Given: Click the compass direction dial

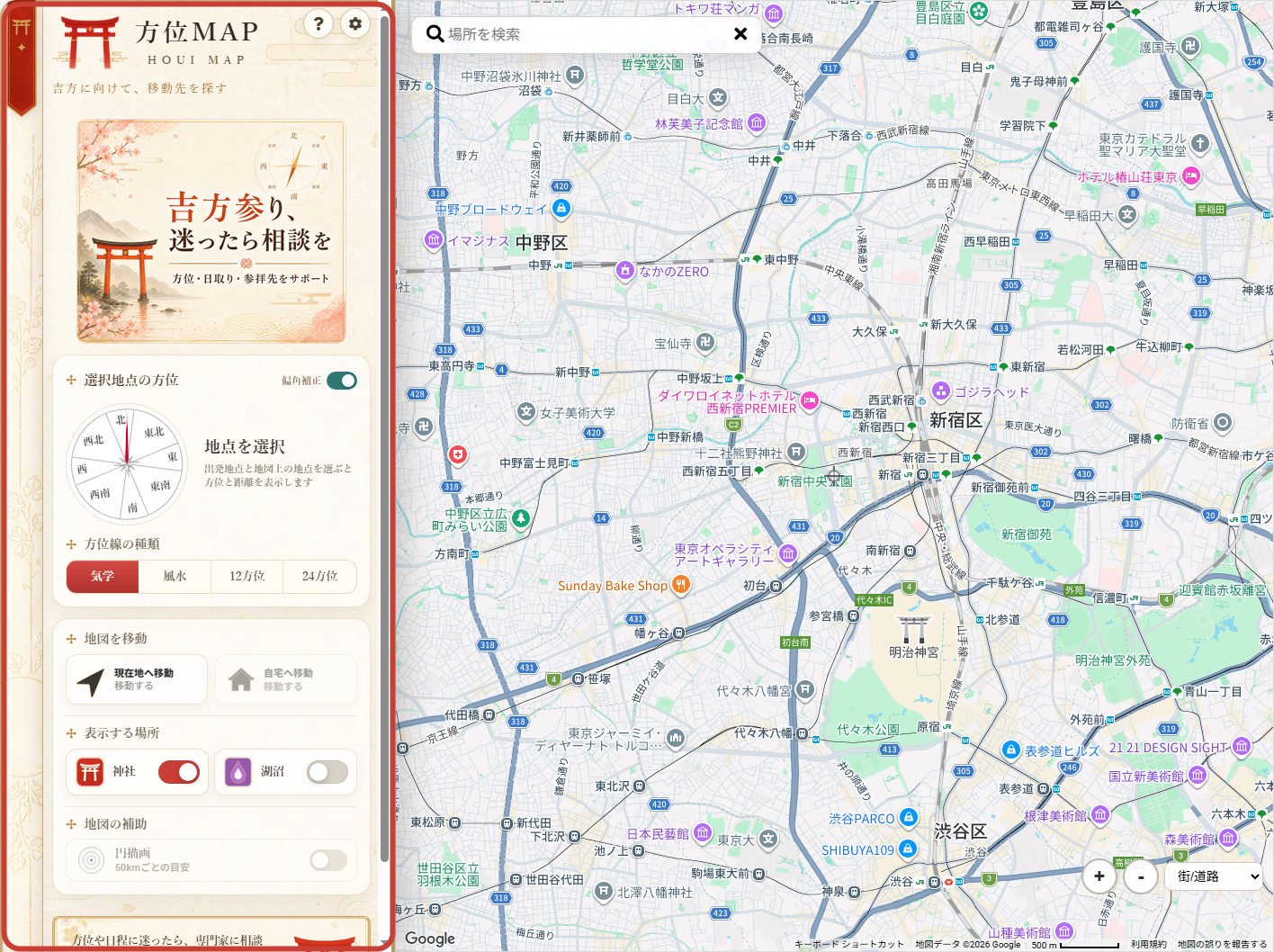Looking at the screenshot, I should (127, 464).
